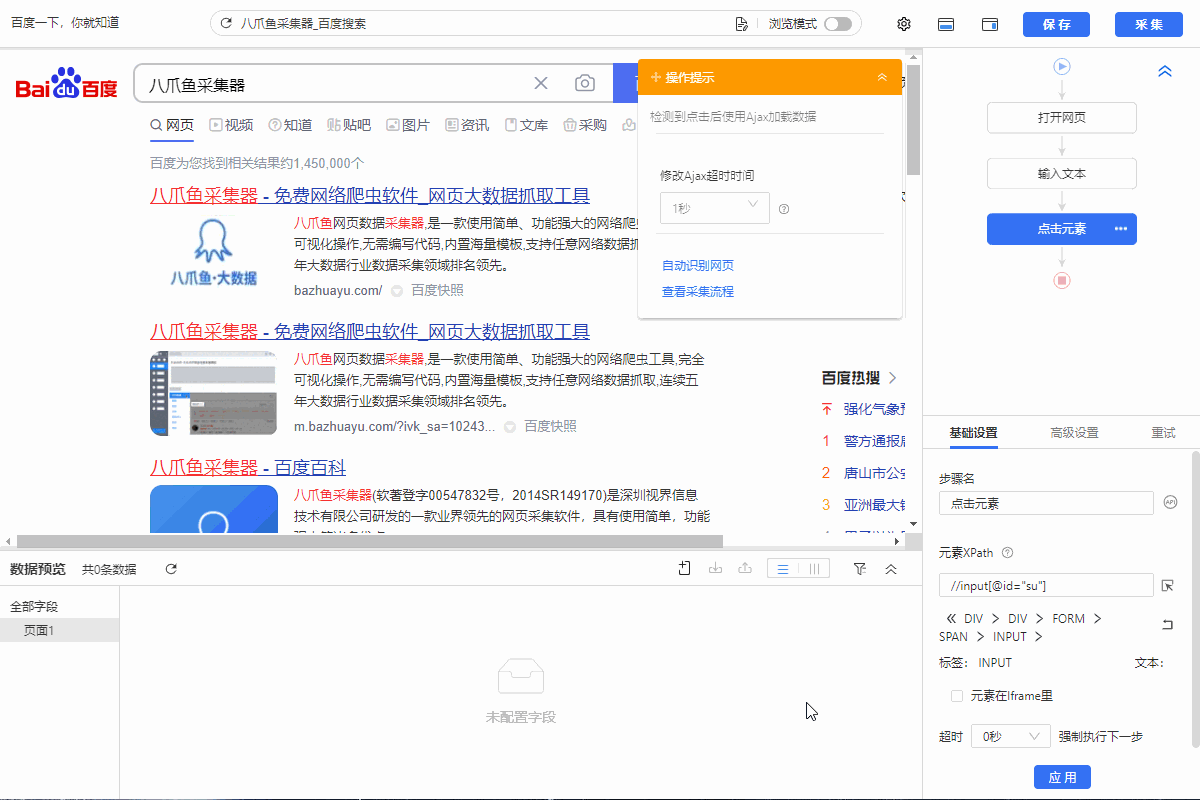Expand the 百度热搜 arrow
Screen dimensions: 1200x800
point(892,378)
